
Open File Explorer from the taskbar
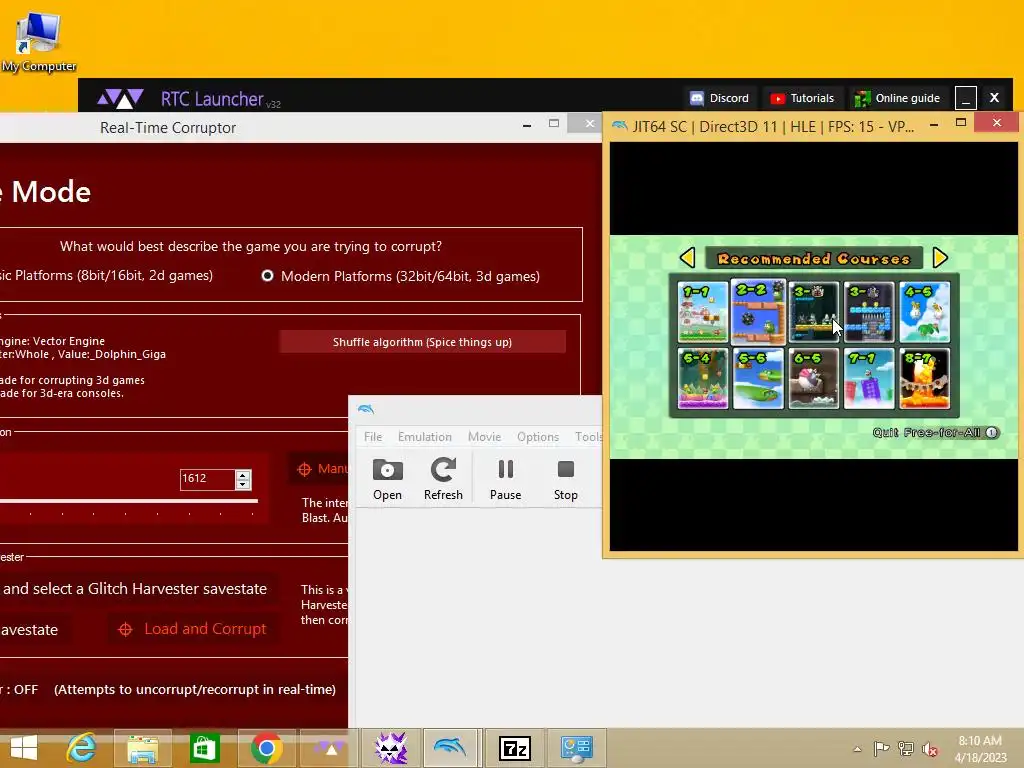[143, 748]
